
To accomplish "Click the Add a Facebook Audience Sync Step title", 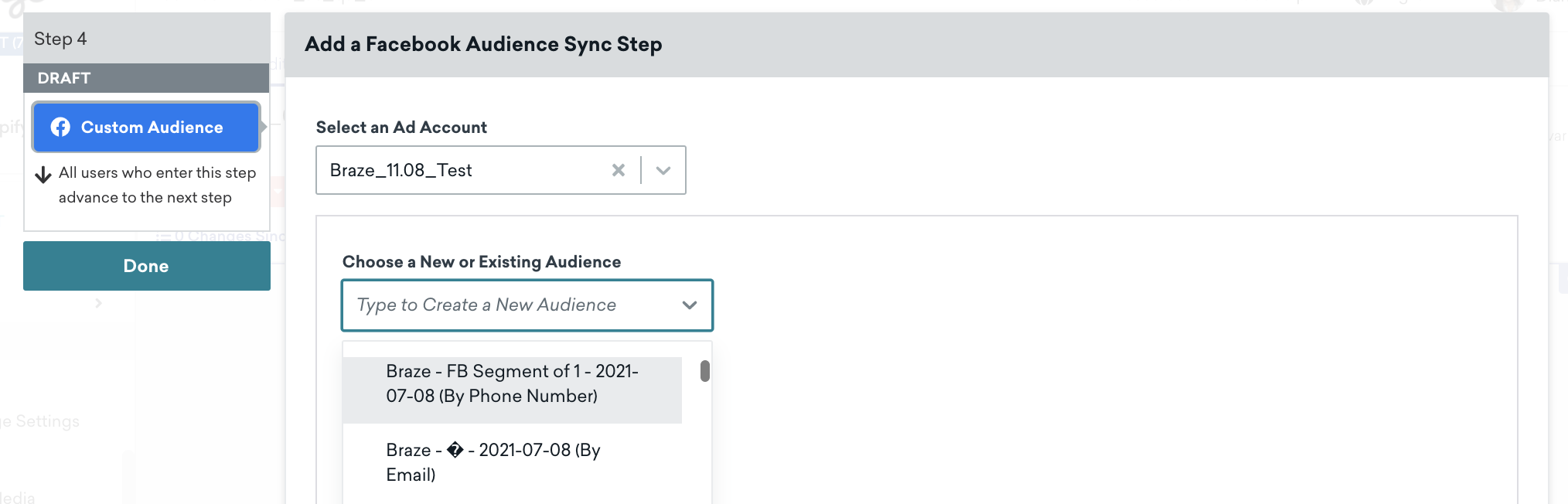I will (483, 44).
